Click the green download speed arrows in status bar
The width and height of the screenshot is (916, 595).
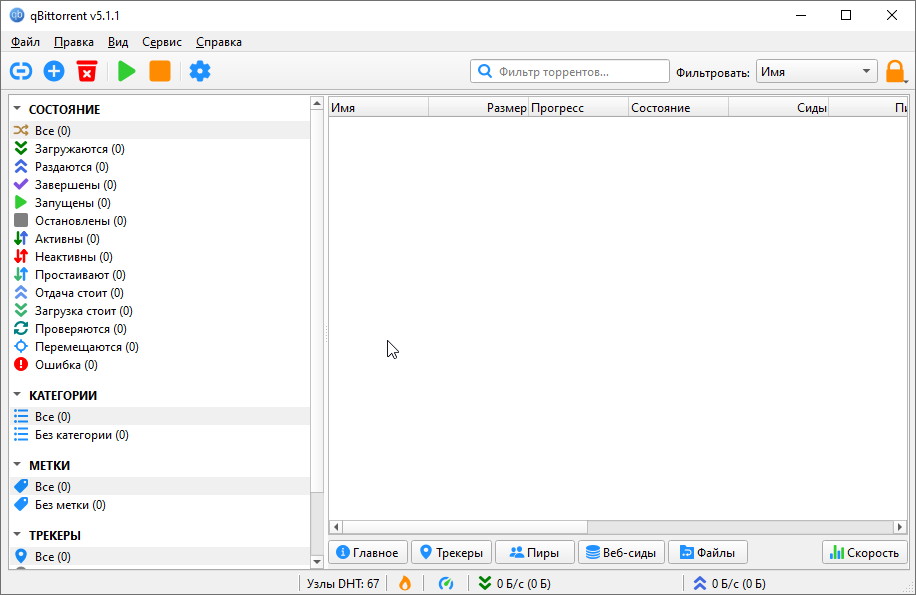[x=485, y=583]
